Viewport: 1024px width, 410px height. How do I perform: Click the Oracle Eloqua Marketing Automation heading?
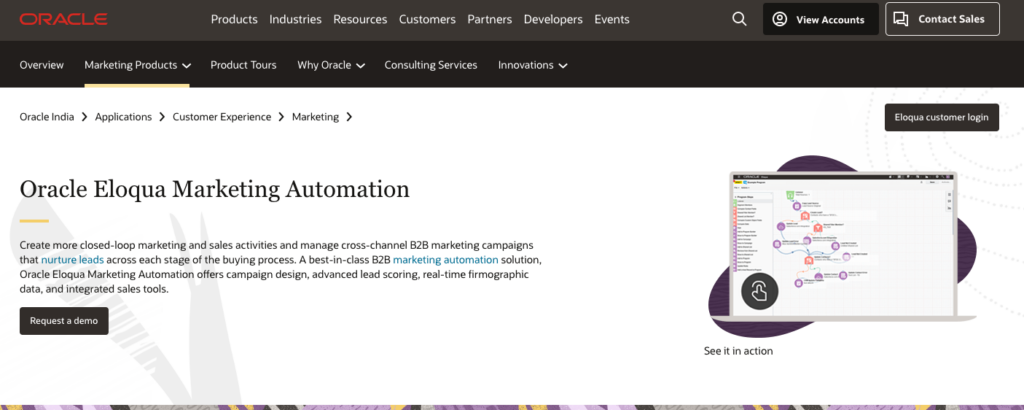pyautogui.click(x=215, y=189)
